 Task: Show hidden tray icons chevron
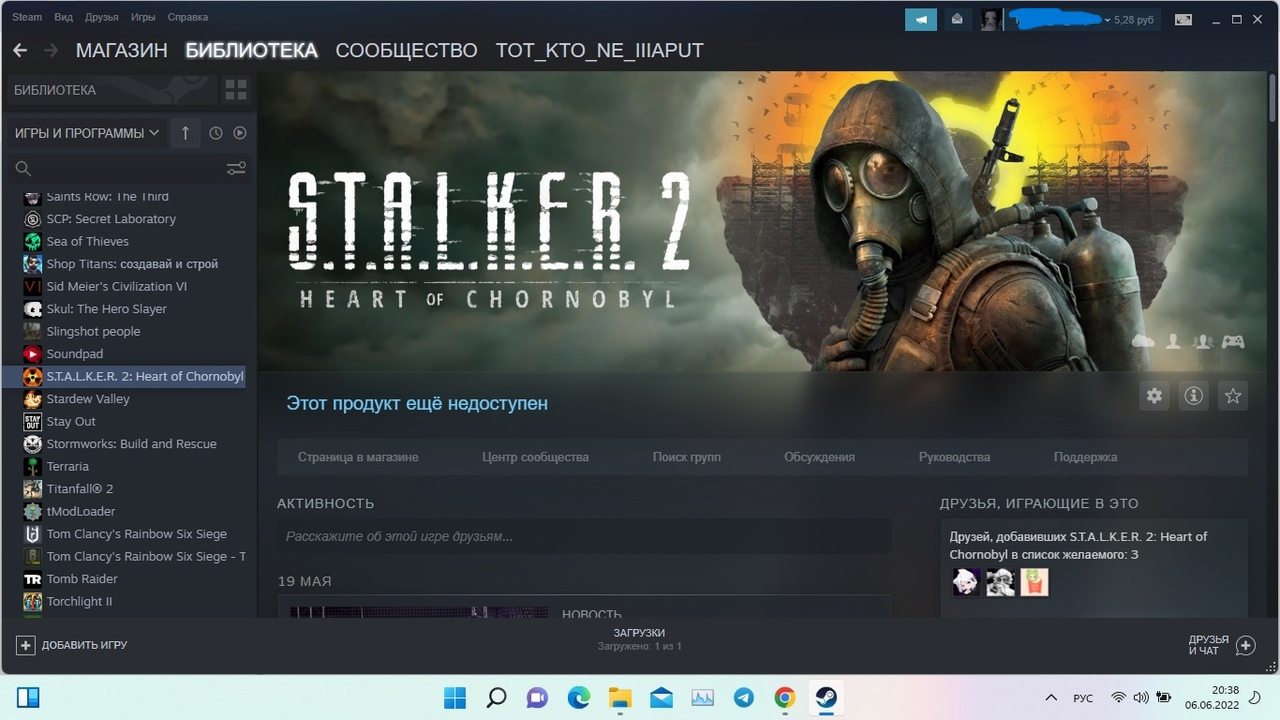[1051, 697]
